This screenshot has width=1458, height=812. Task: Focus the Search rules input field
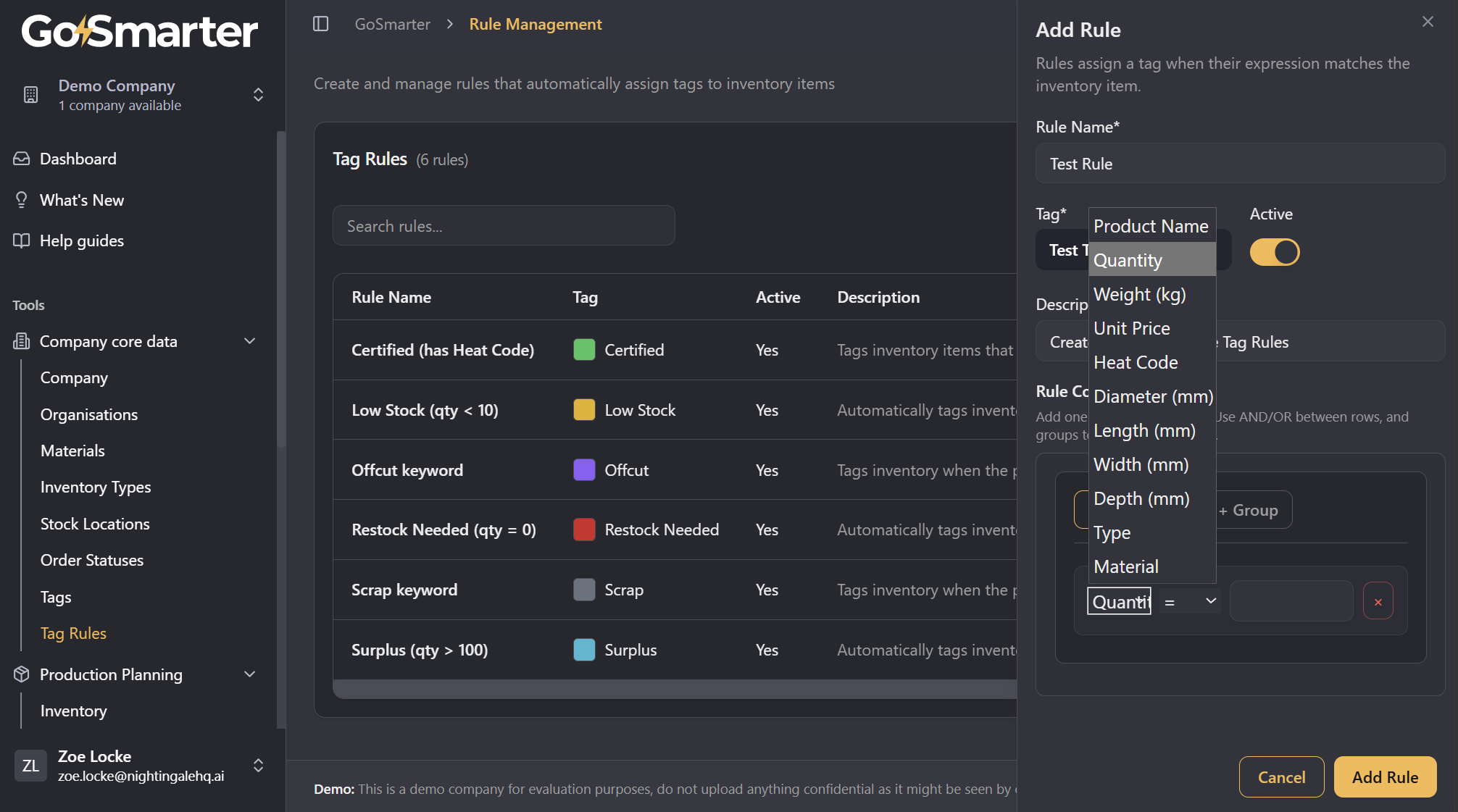[504, 226]
